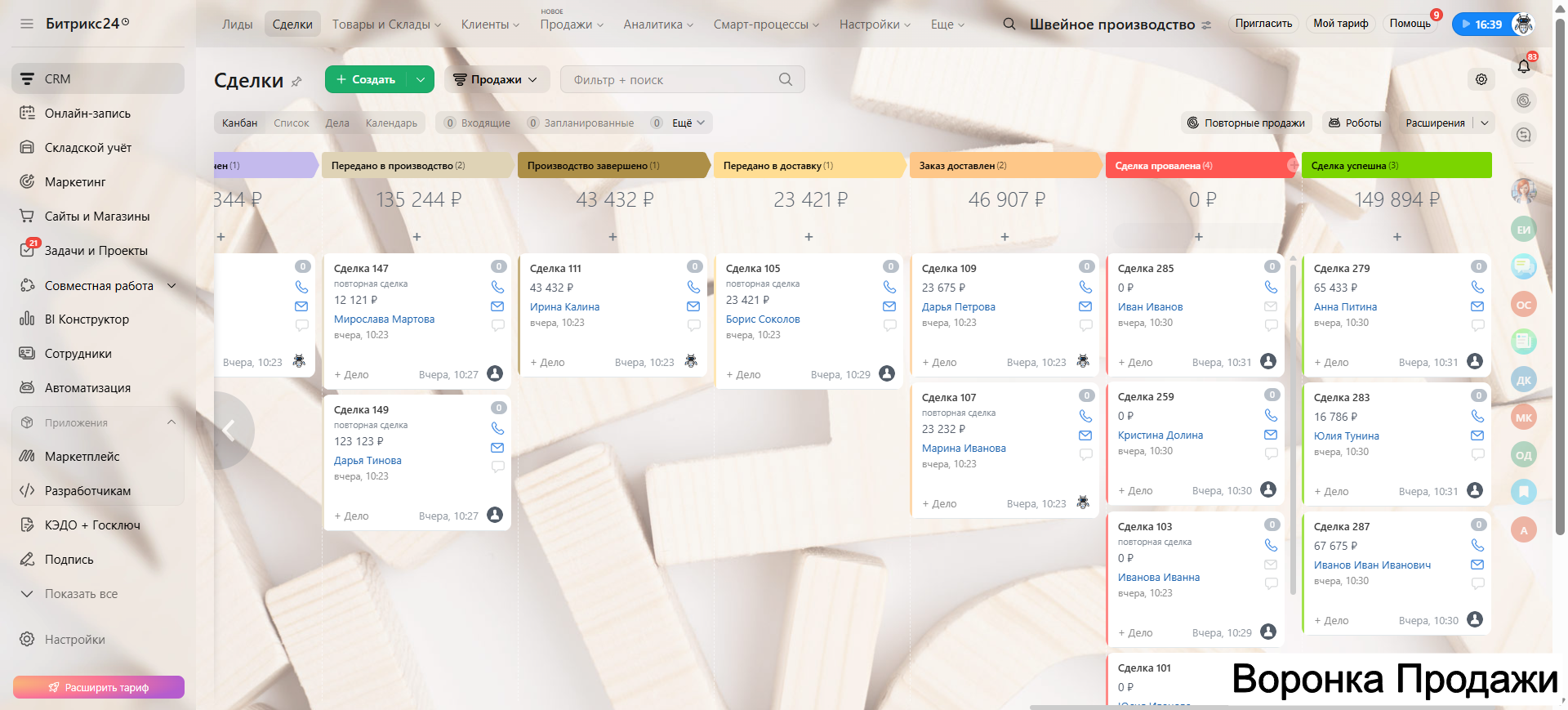
Task: Click the Фильтр + поиск field
Action: click(683, 79)
